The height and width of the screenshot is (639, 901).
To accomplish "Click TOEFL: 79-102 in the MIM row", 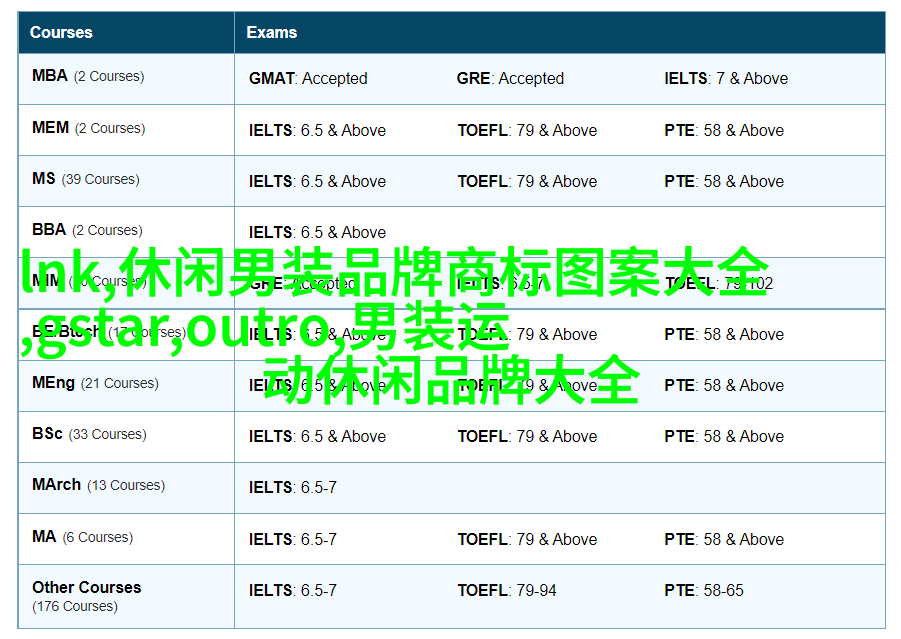I will 719,283.
